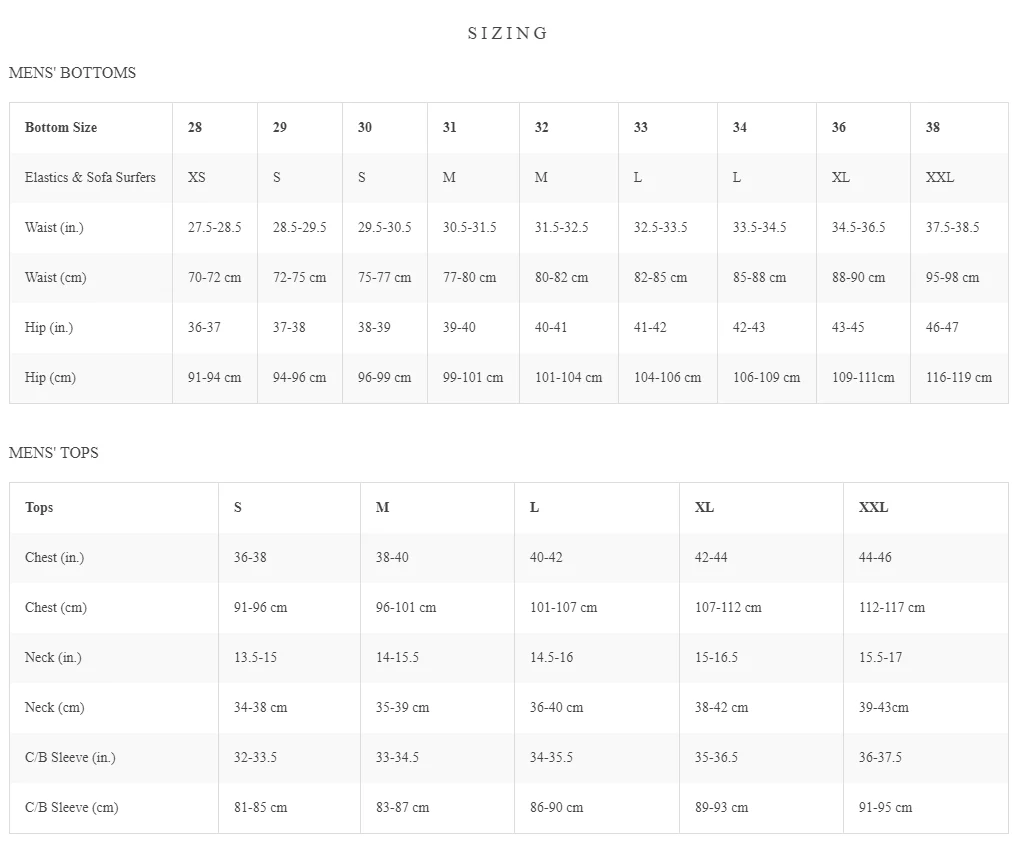Select bottom size 38 column header

(x=933, y=128)
